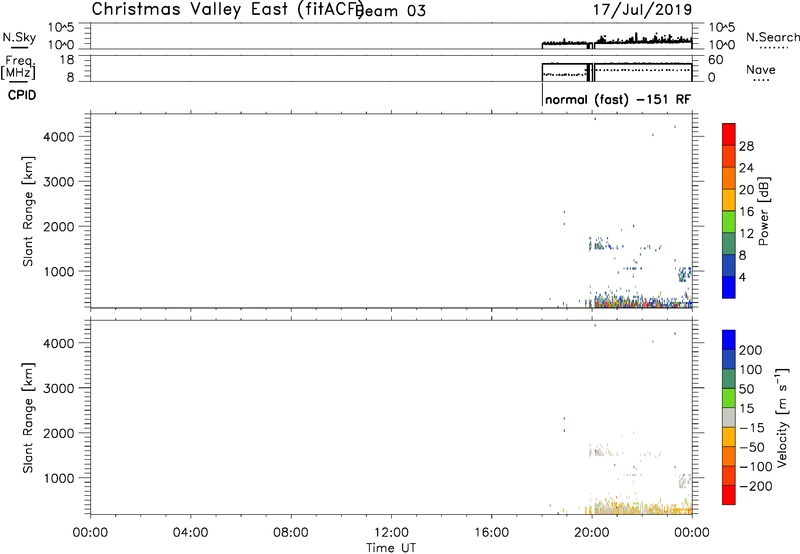Pick the yellow 16–20 dB power color segment
Screen dimensions: 800x554
pyautogui.click(x=729, y=200)
